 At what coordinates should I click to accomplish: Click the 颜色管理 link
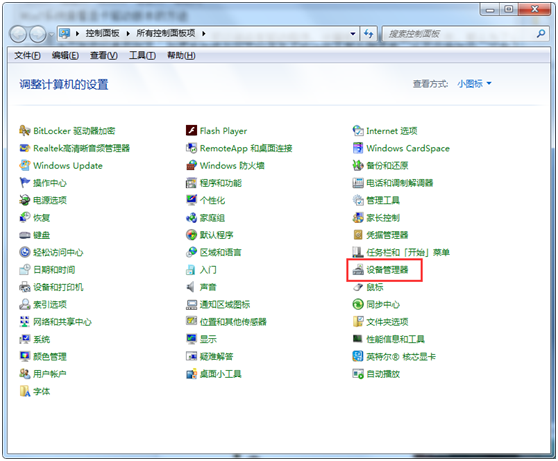point(49,356)
